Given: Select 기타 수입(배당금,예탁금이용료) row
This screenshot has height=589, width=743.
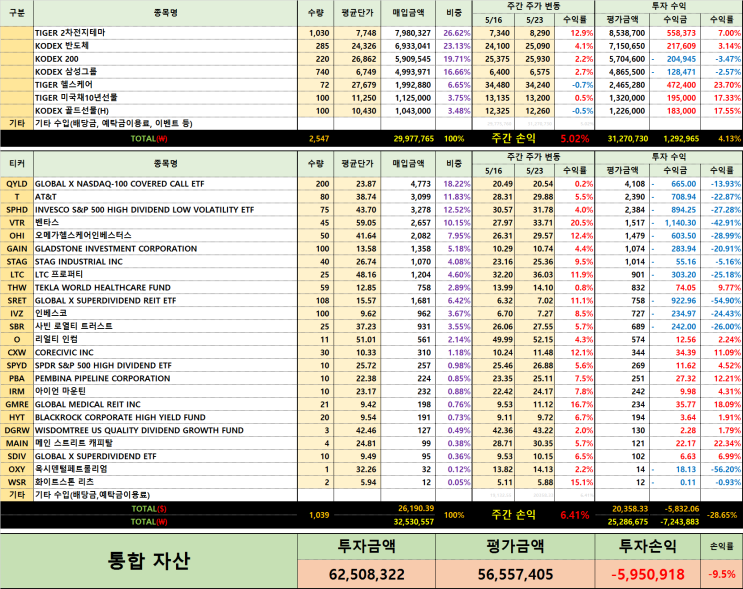Looking at the screenshot, I should 165,495.
